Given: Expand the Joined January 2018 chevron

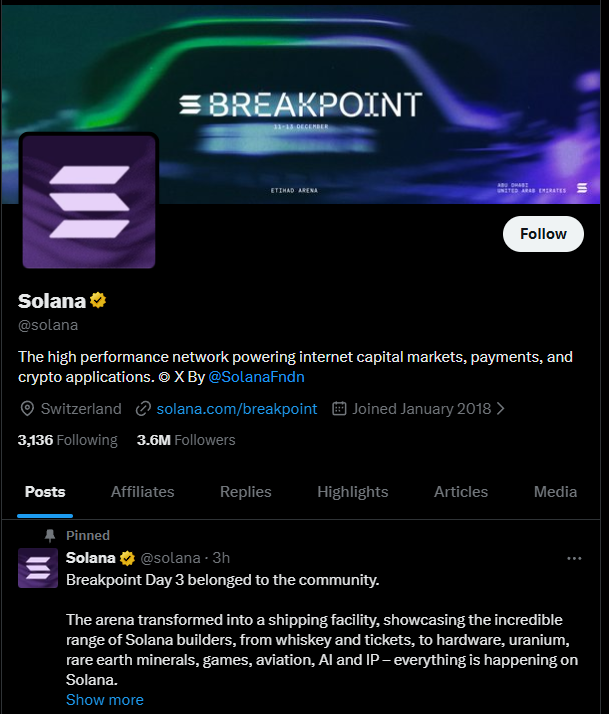Looking at the screenshot, I should 501,408.
